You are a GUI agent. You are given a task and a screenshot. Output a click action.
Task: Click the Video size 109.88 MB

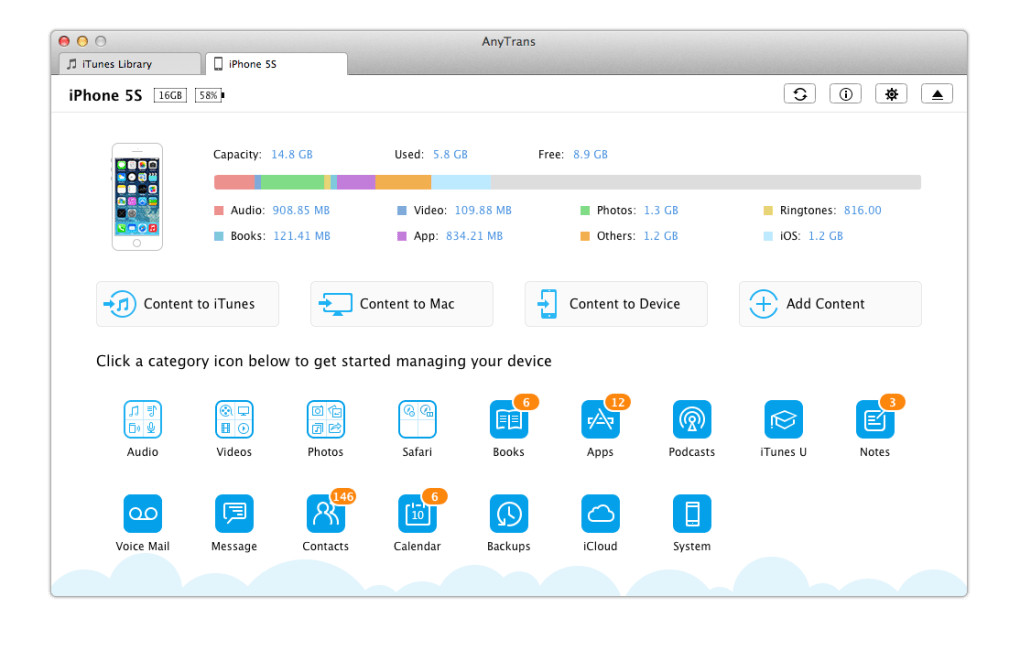pos(483,211)
